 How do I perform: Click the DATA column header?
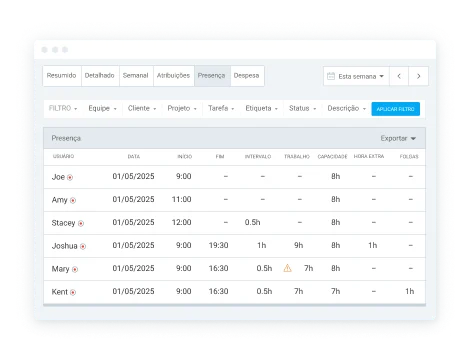(134, 156)
